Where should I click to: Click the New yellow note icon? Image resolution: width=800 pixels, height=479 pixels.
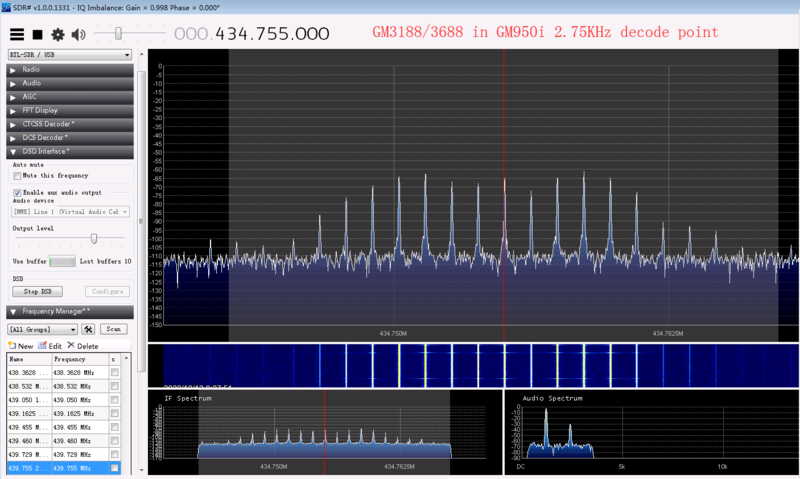coord(12,345)
